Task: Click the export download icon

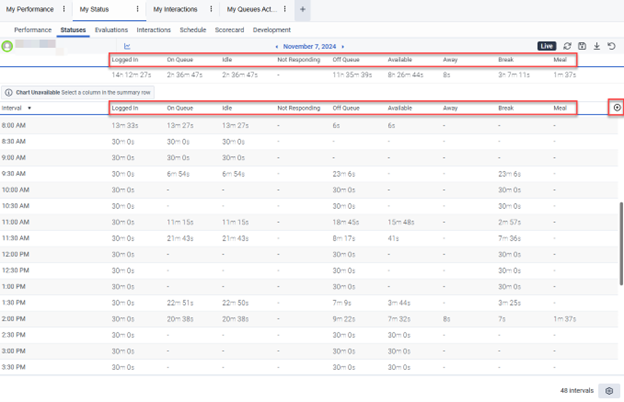Action: (x=597, y=46)
